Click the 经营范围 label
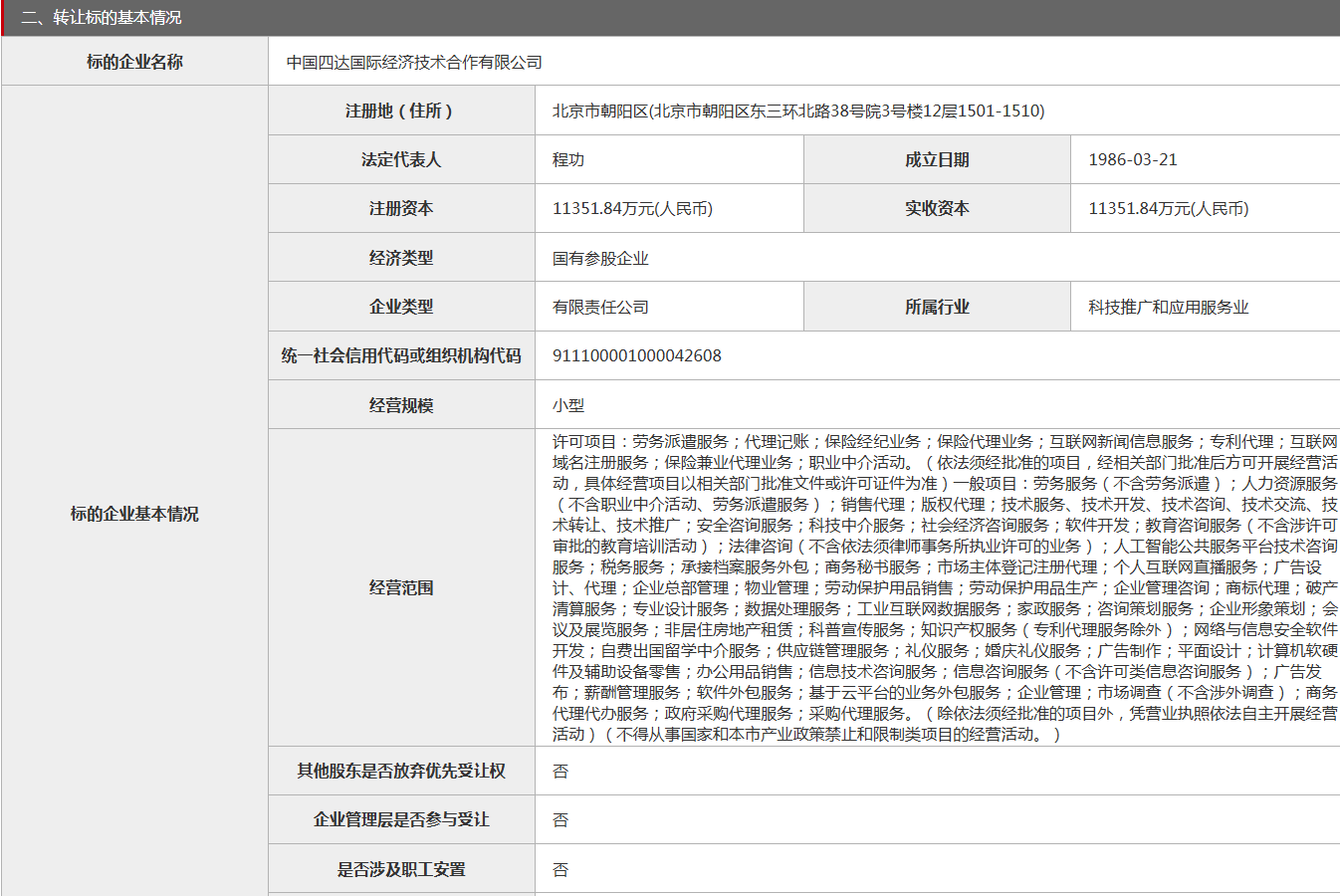This screenshot has height=896, width=1340. [401, 587]
